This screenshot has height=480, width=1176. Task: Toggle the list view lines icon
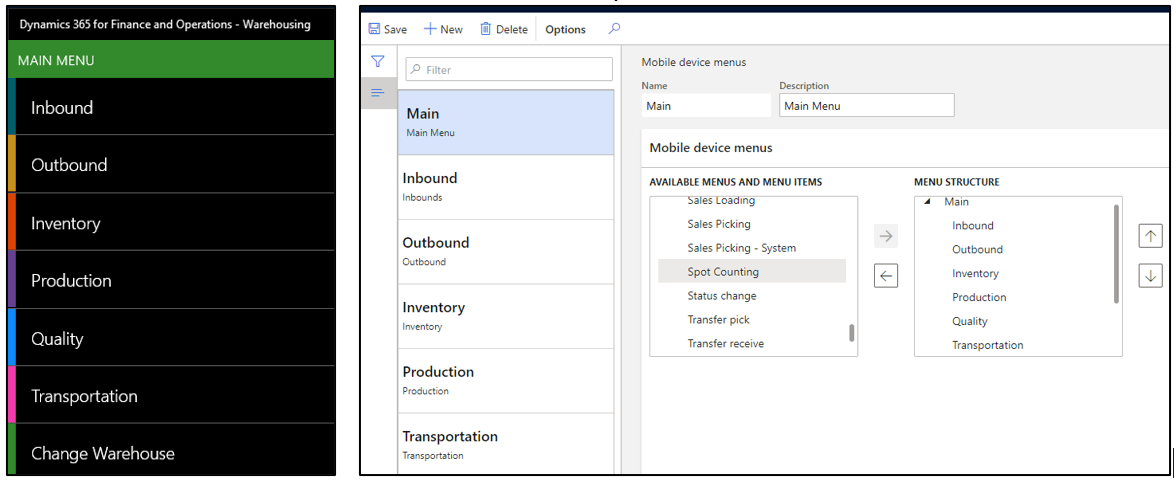click(378, 92)
